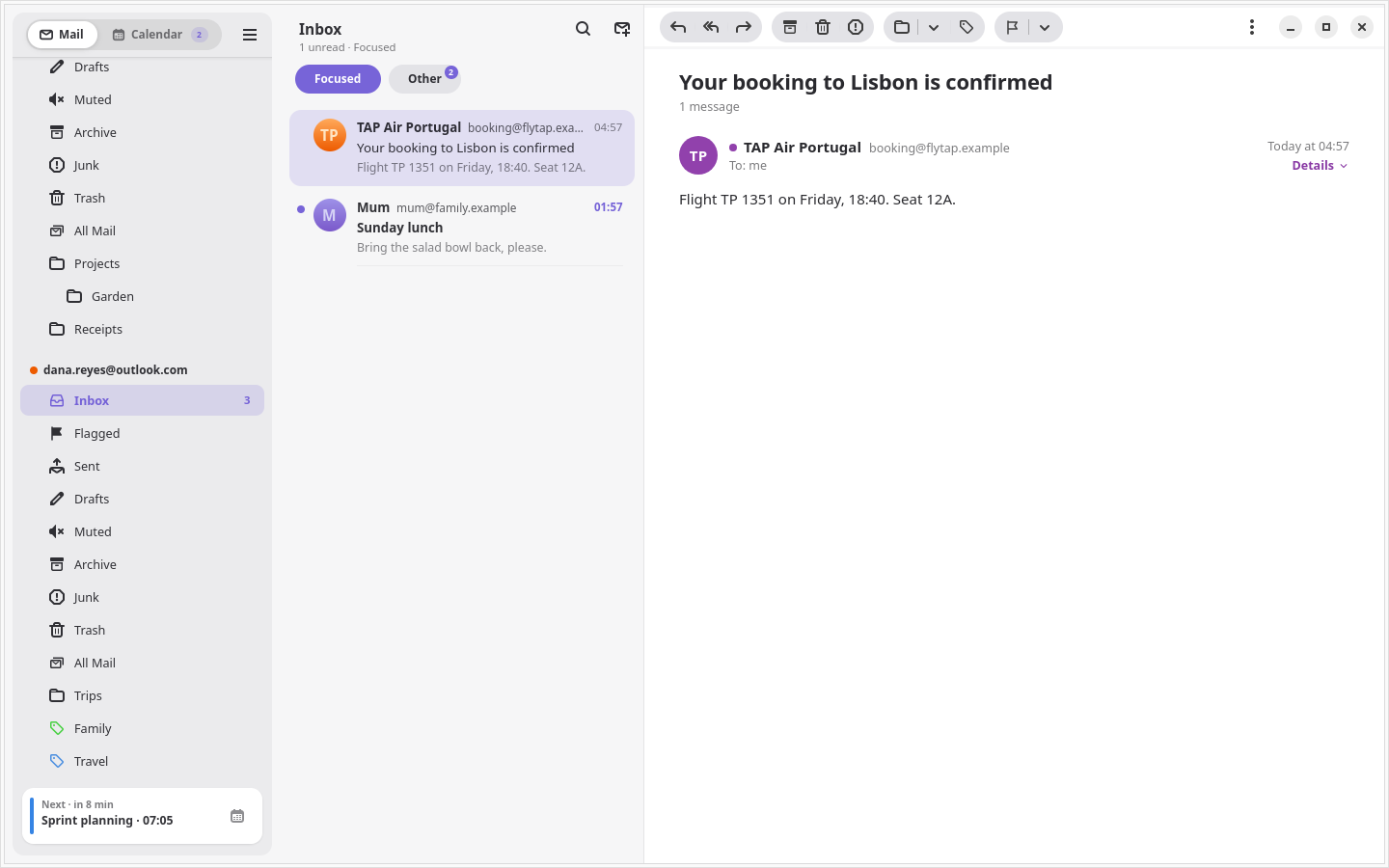Click the green Family tag icon
Screen dimensions: 1389x868
(x=57, y=728)
